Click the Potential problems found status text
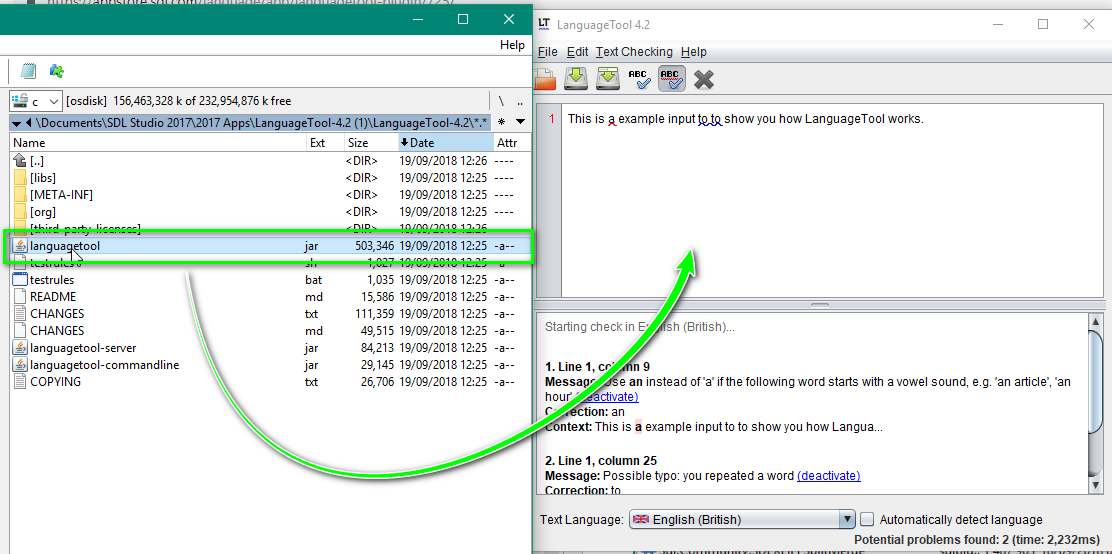 pos(979,540)
